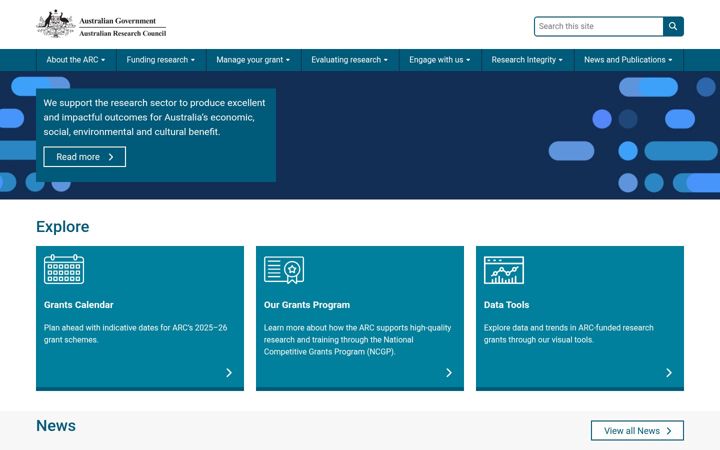Click the Data Tools chart icon
Screen dimensions: 720x450
(504, 270)
